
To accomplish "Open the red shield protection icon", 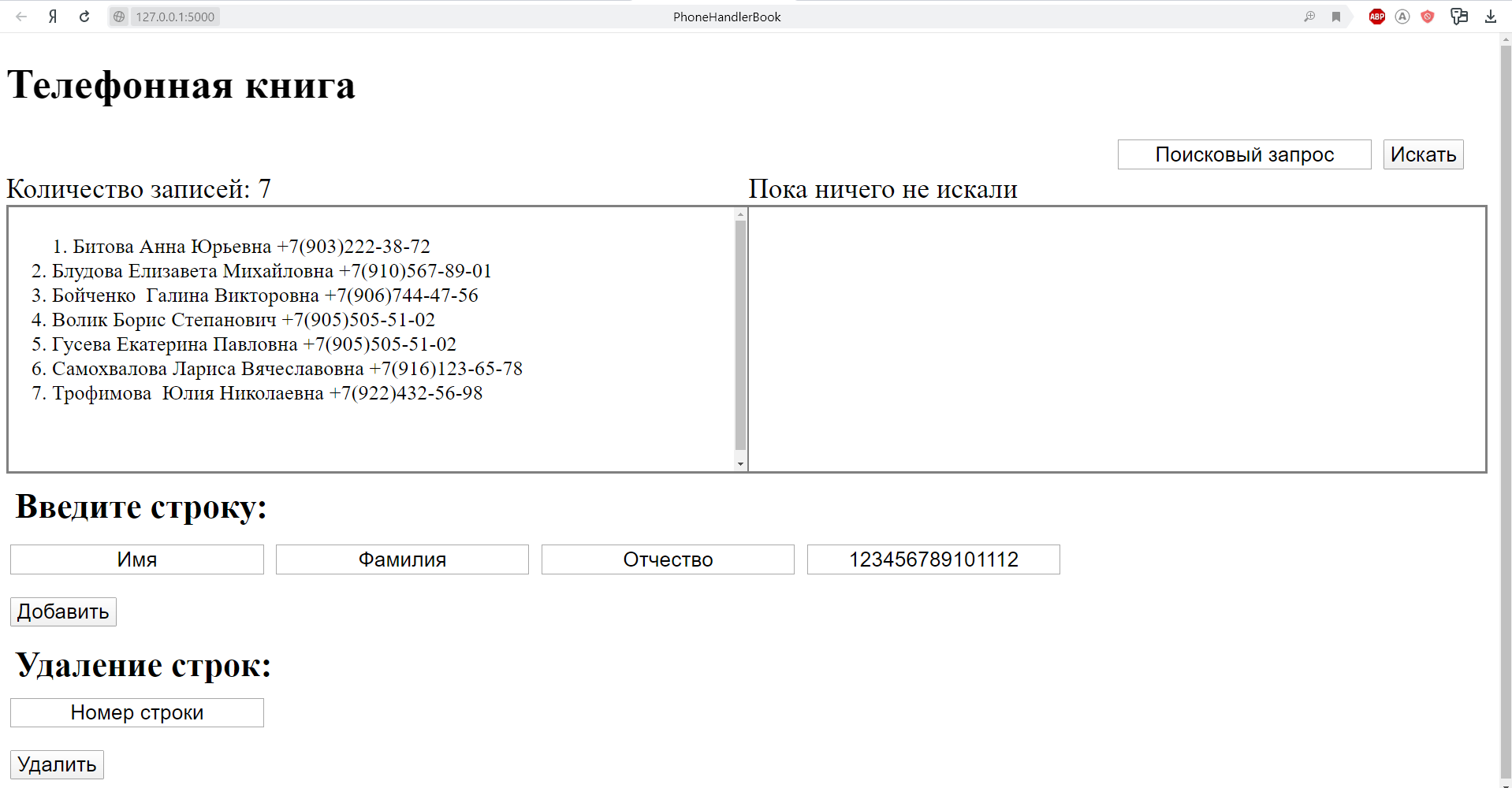I will (1428, 17).
